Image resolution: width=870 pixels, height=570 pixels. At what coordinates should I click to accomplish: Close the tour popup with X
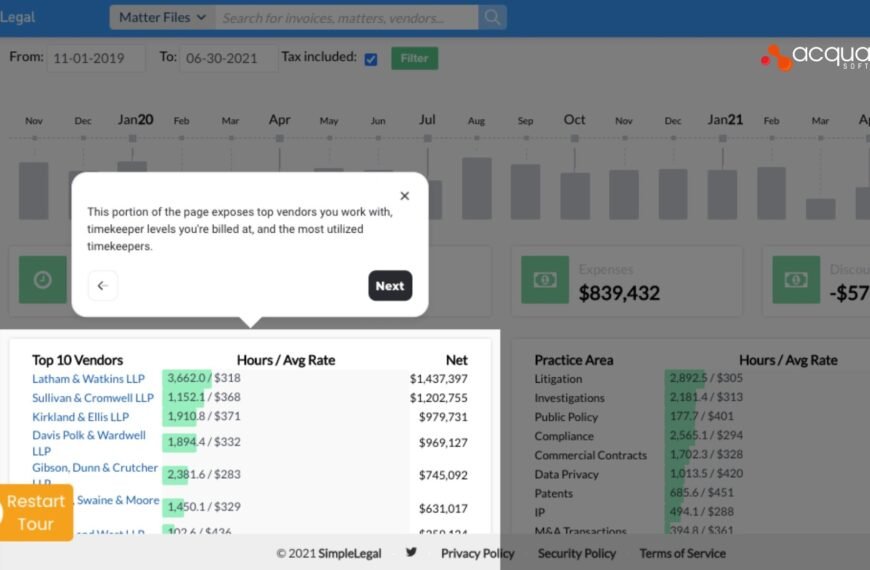pos(404,195)
